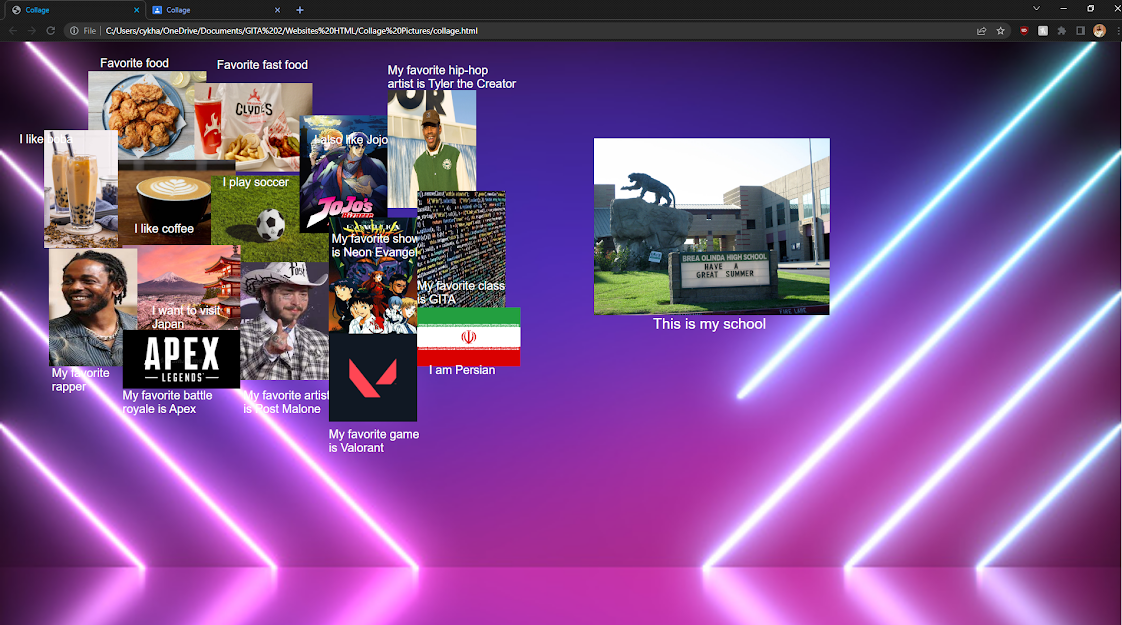Open the site info icon labeled File
1122x625 pixels.
(83, 31)
